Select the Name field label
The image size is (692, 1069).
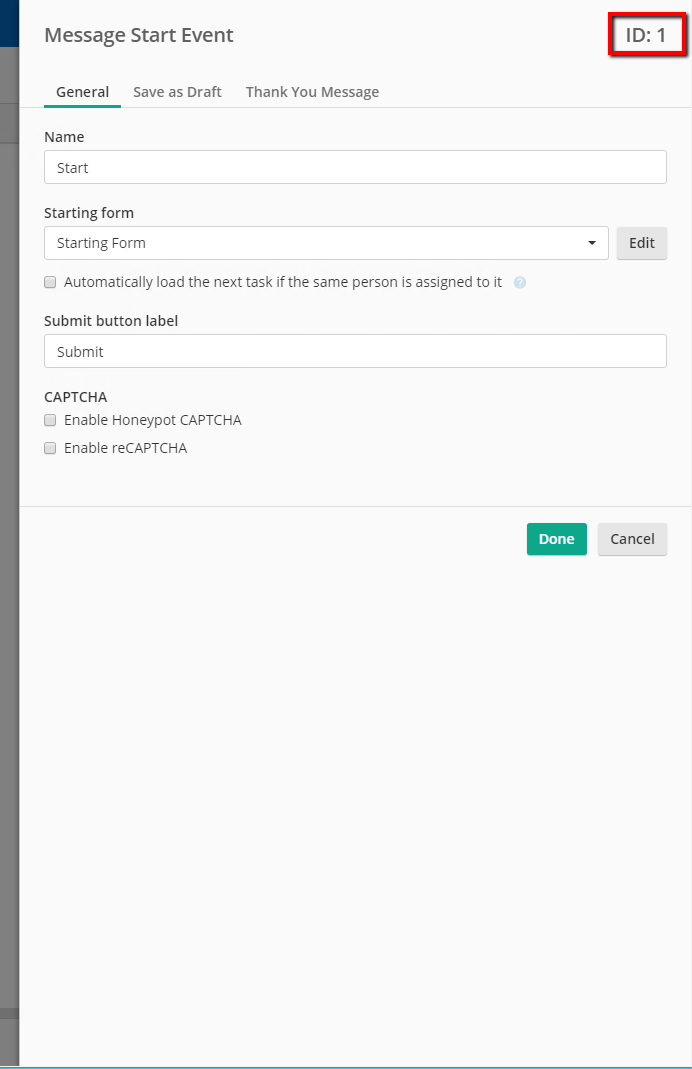(x=64, y=137)
